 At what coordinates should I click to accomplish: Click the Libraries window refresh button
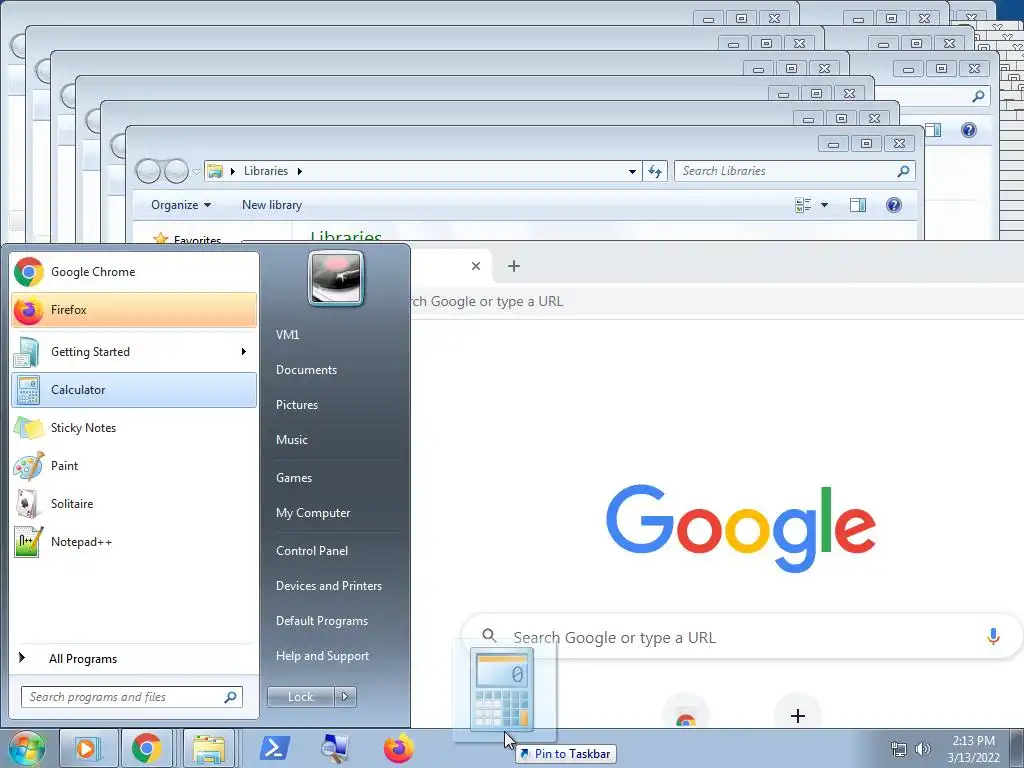pyautogui.click(x=654, y=171)
